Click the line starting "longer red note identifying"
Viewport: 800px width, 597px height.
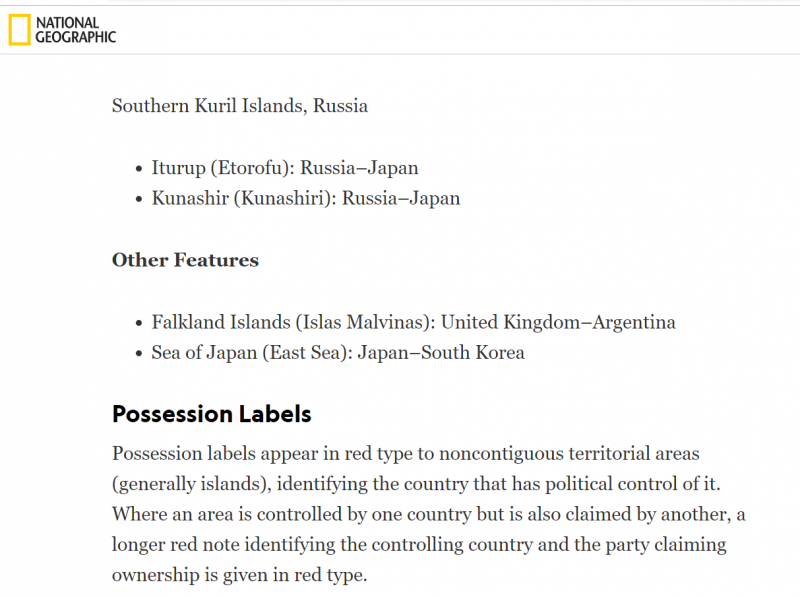(419, 544)
